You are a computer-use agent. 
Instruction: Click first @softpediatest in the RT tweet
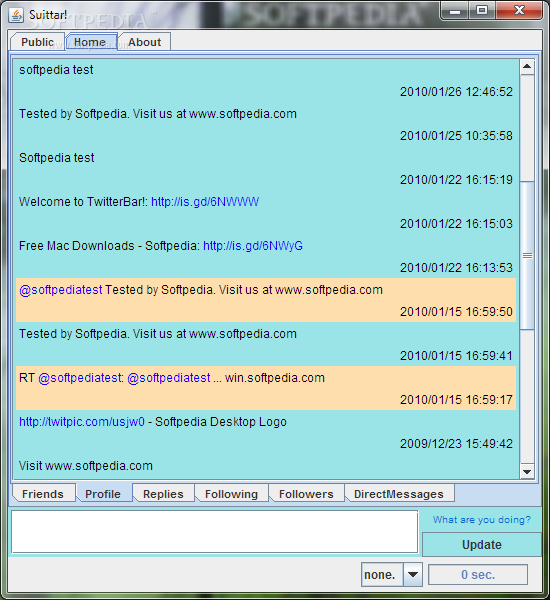[x=81, y=378]
